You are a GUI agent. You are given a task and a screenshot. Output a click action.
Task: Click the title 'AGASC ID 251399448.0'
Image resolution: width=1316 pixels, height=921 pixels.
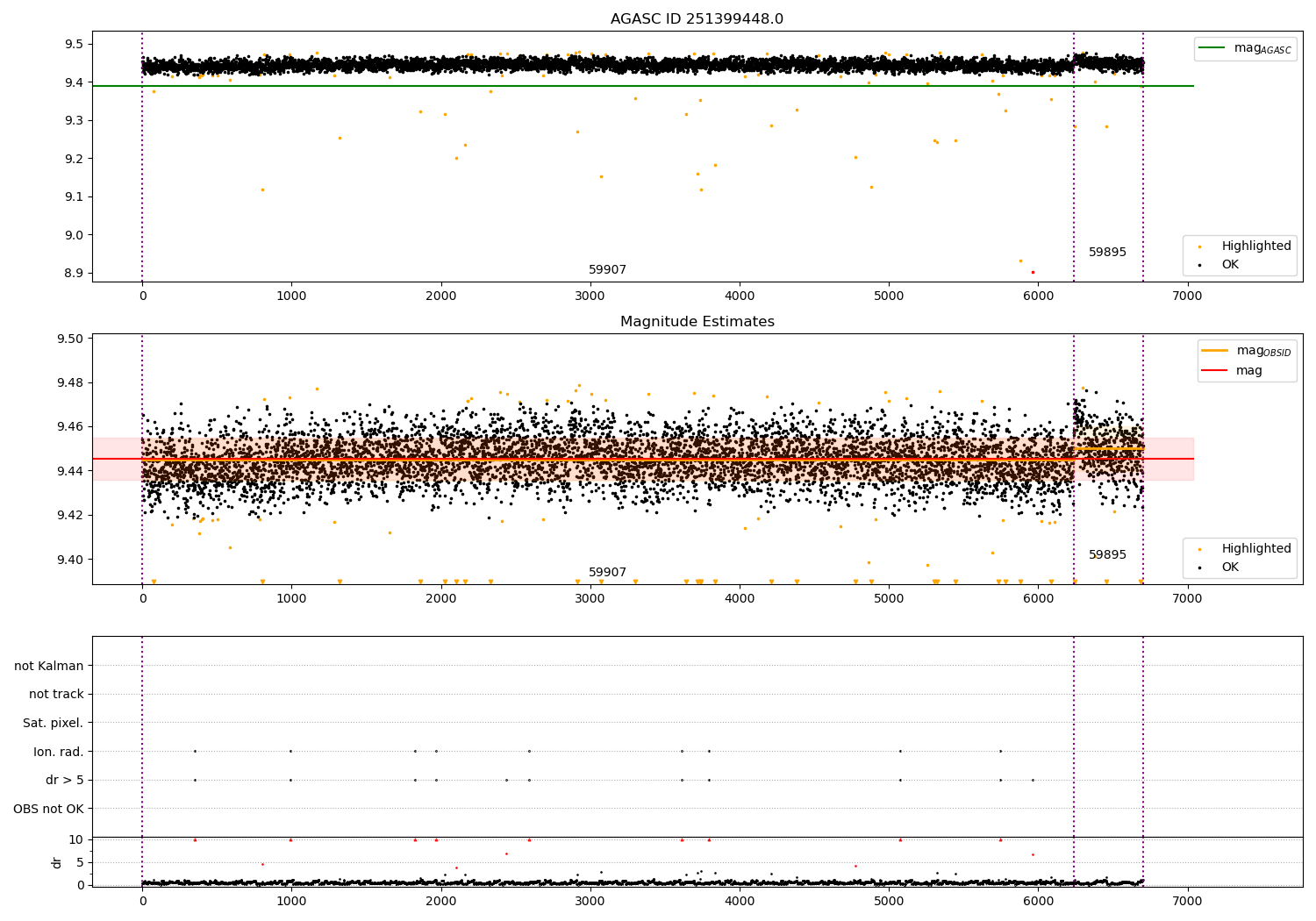coord(697,19)
